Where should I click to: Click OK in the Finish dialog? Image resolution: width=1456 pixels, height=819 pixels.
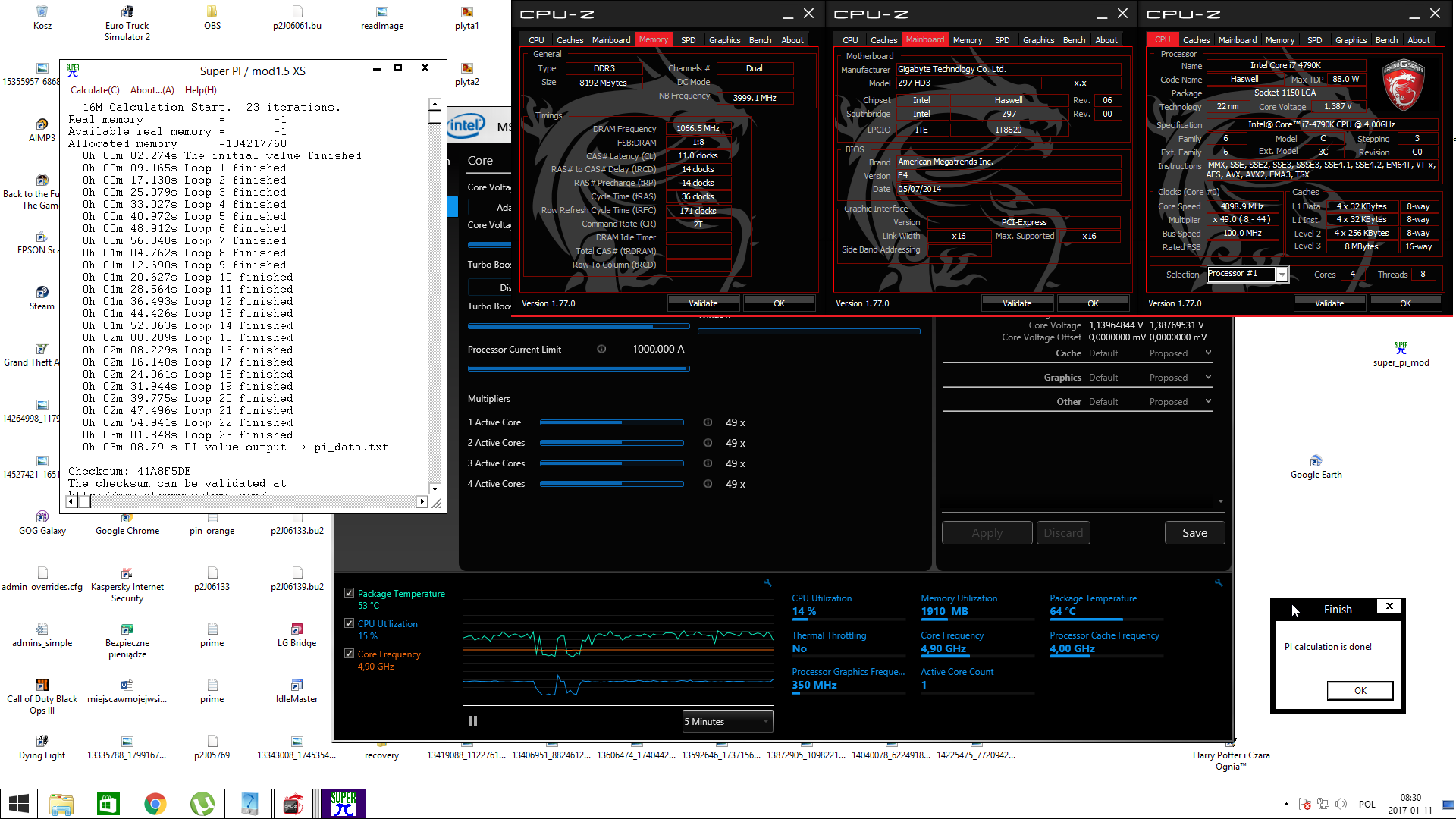(1360, 690)
